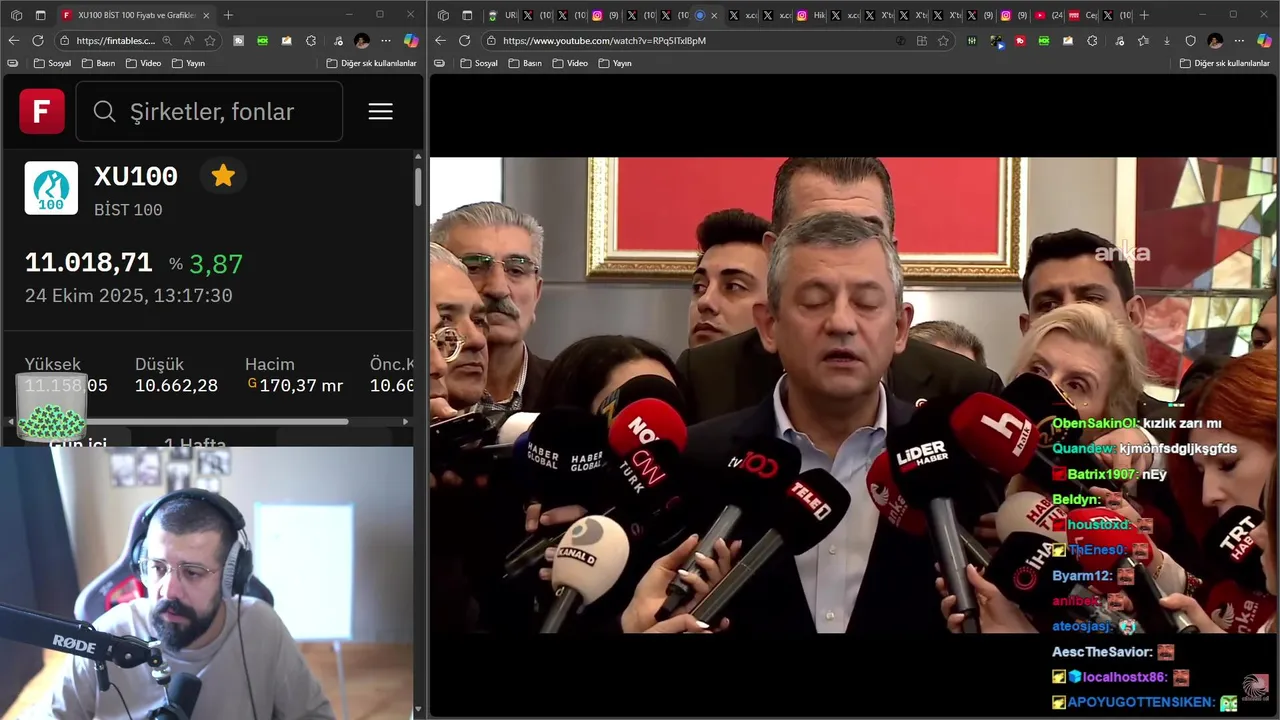Image resolution: width=1280 pixels, height=720 pixels.
Task: Open profile avatar in Fintables window
Action: (x=362, y=40)
